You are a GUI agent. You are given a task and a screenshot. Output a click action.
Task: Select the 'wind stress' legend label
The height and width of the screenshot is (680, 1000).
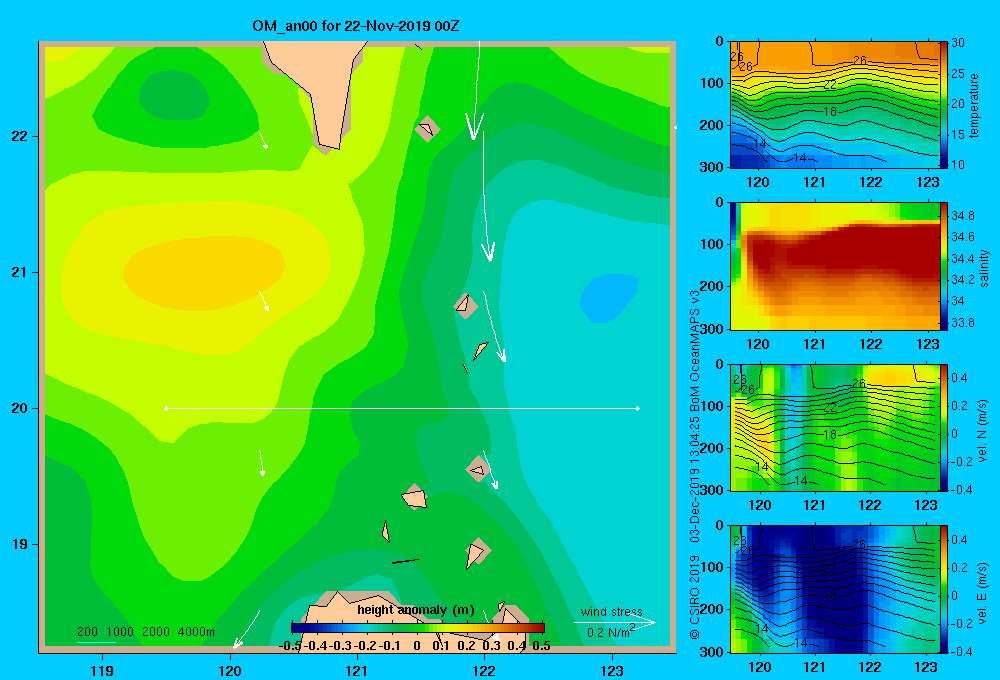[x=611, y=612]
